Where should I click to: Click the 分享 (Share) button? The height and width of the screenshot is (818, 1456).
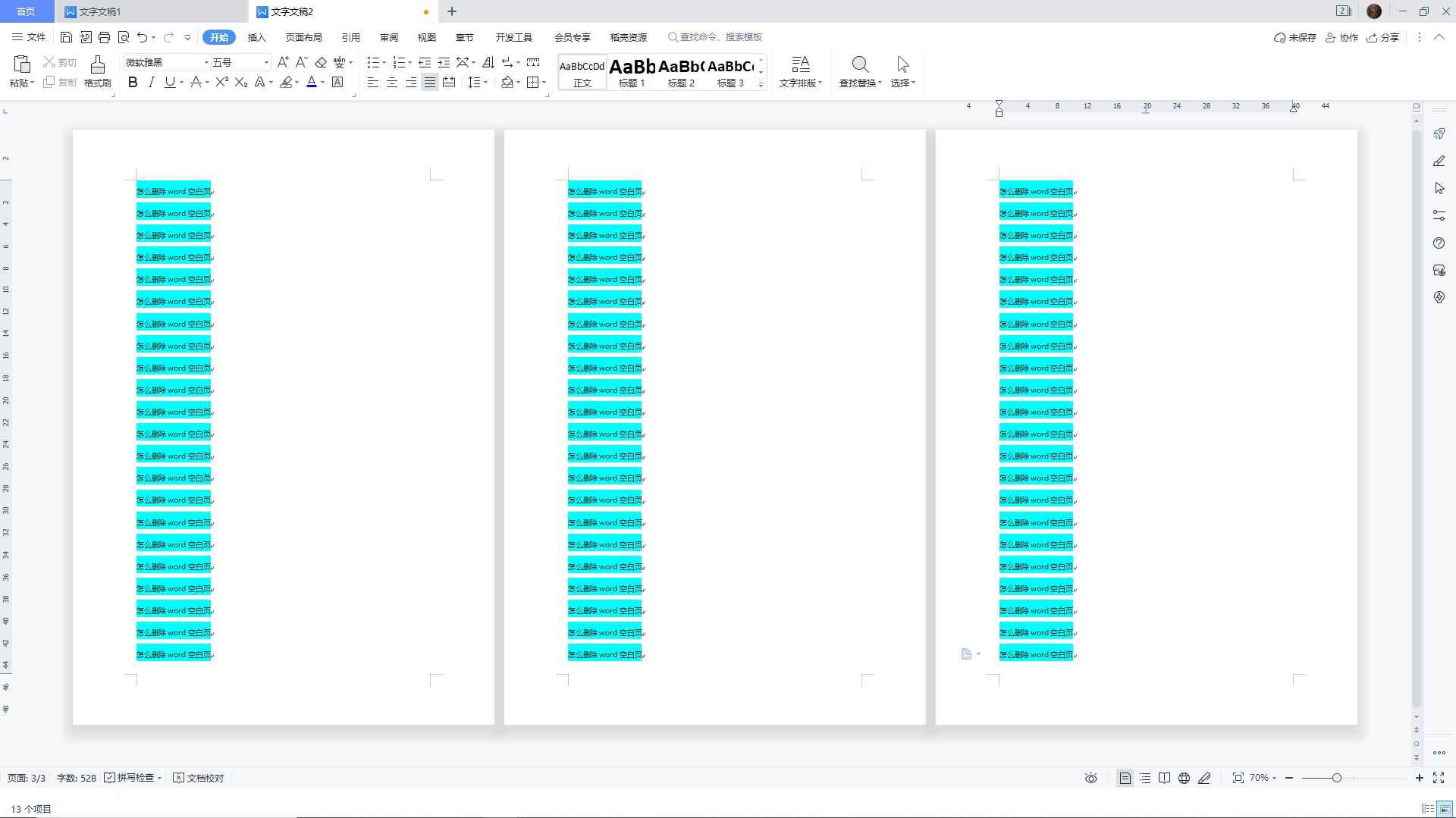tap(1382, 37)
